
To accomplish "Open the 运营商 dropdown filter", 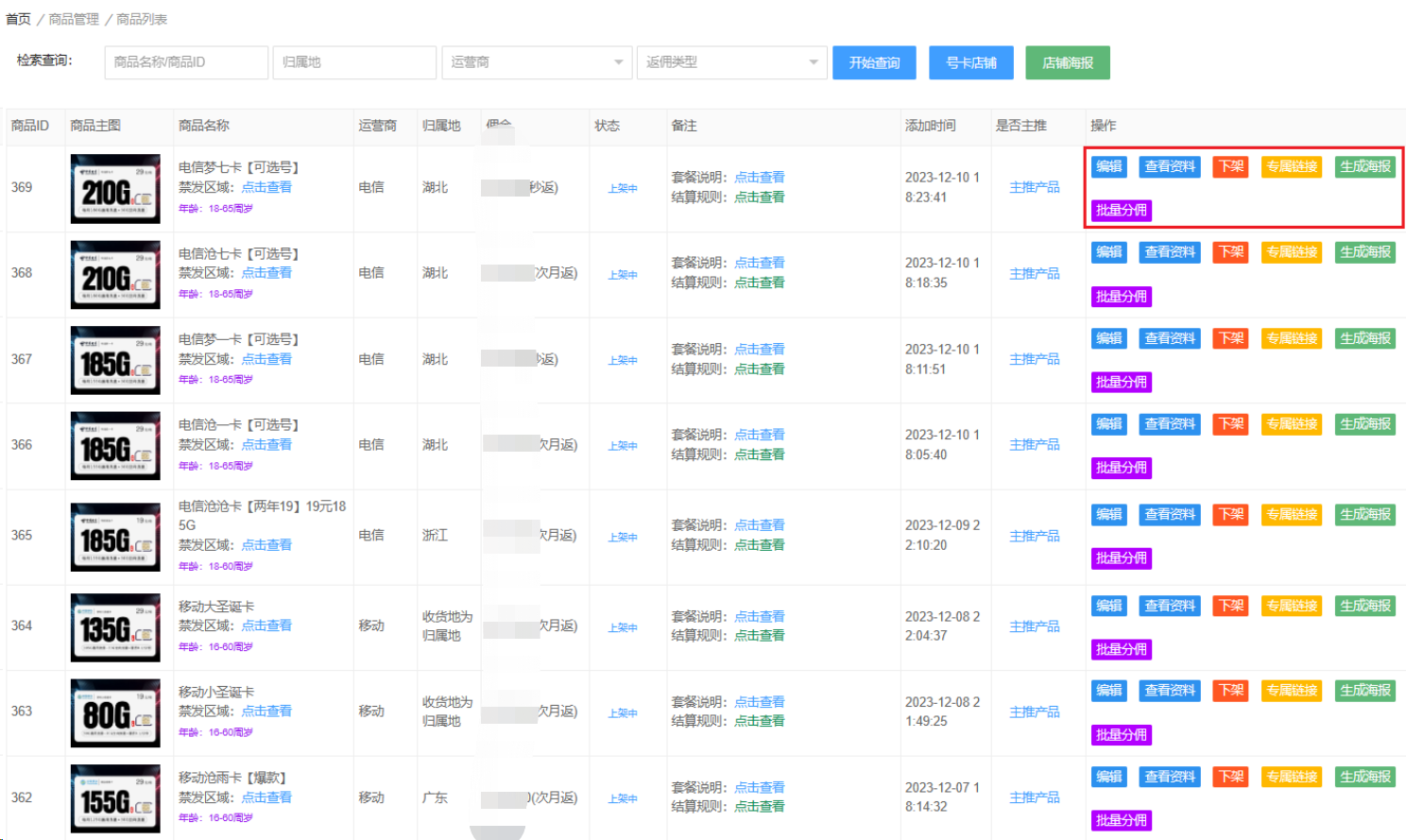I will (536, 62).
